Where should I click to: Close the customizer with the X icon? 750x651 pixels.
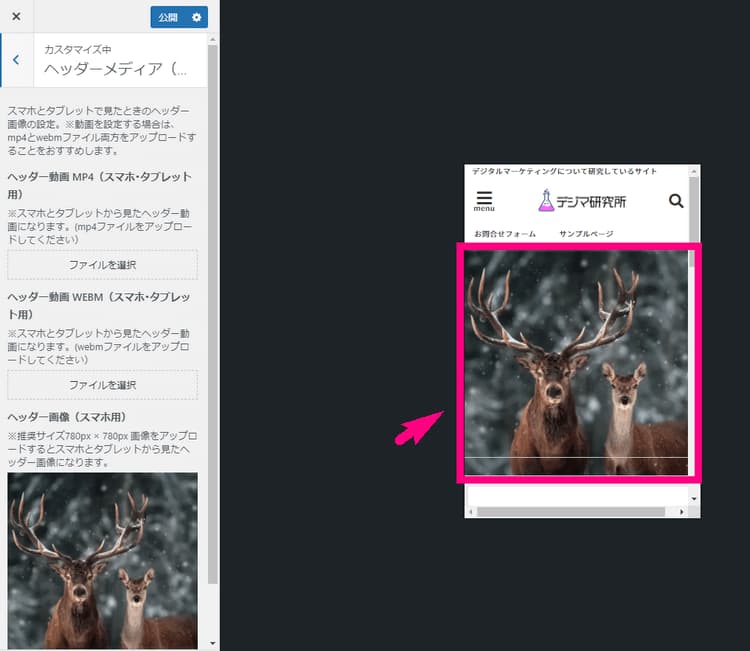coord(16,17)
